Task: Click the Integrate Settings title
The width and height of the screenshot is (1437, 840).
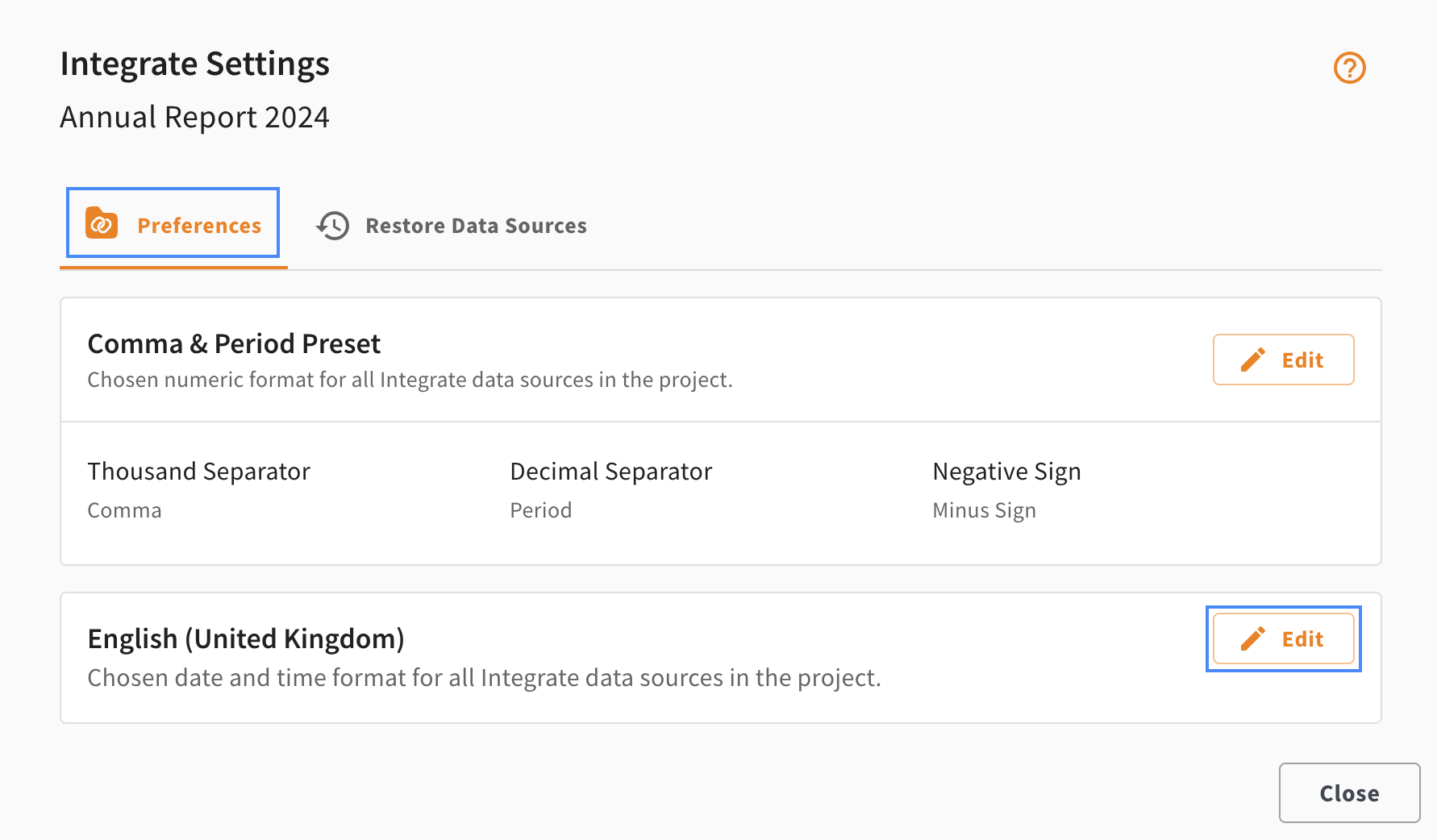Action: [x=194, y=64]
